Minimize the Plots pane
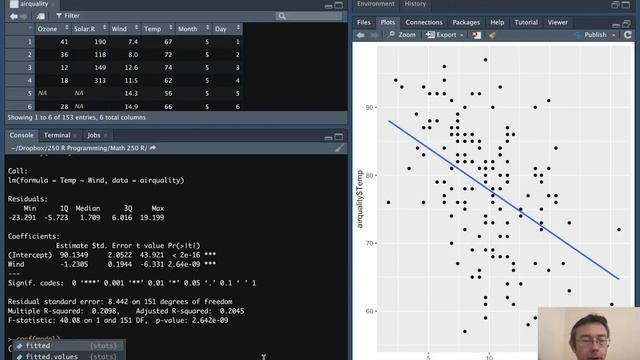Viewport: 640px width, 360px height. tap(616, 25)
